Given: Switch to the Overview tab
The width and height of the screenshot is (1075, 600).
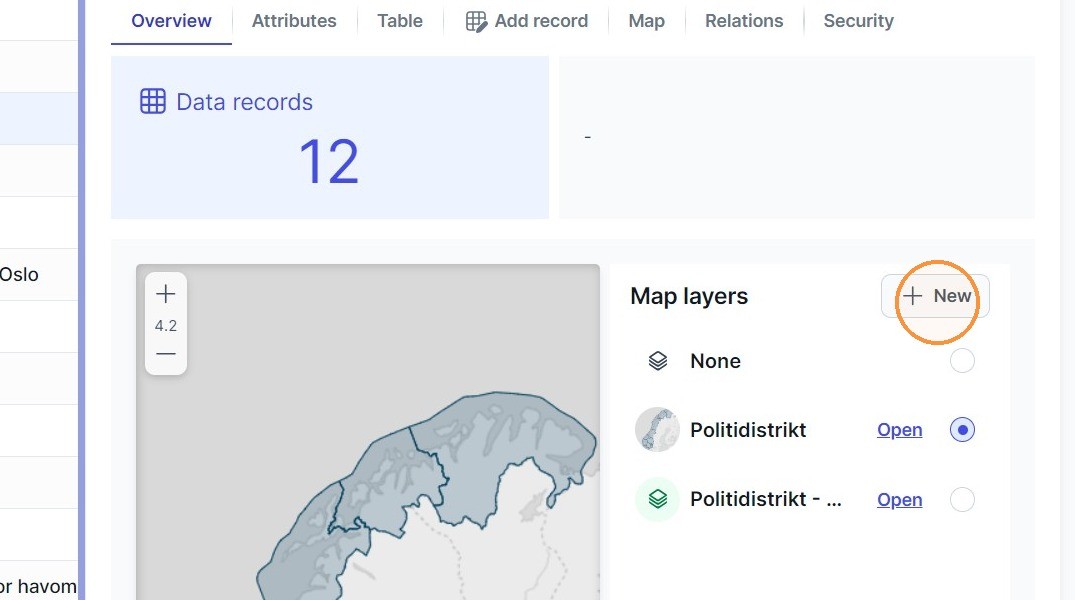Looking at the screenshot, I should [x=171, y=21].
